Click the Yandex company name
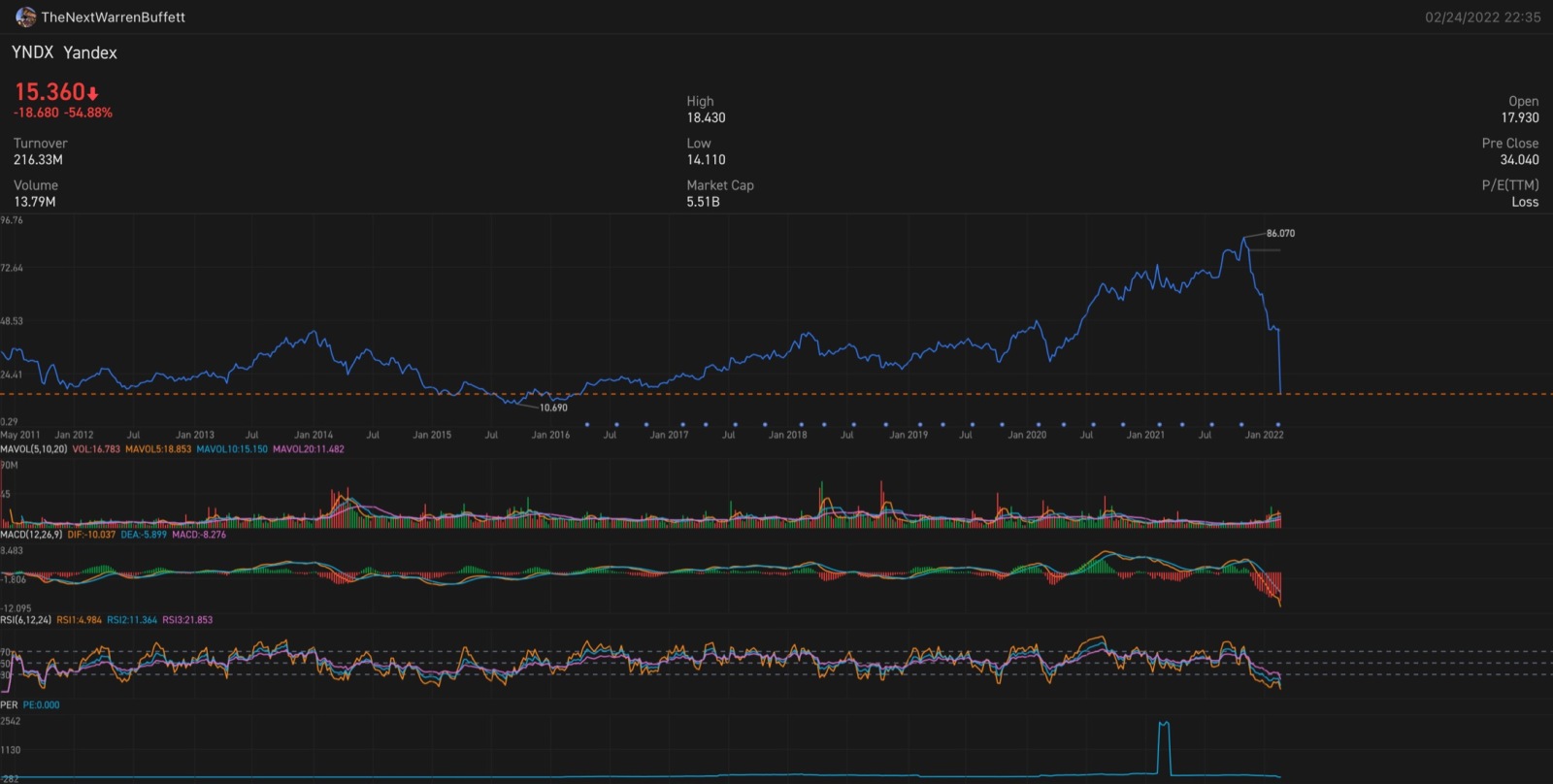The image size is (1553, 784). pyautogui.click(x=89, y=52)
